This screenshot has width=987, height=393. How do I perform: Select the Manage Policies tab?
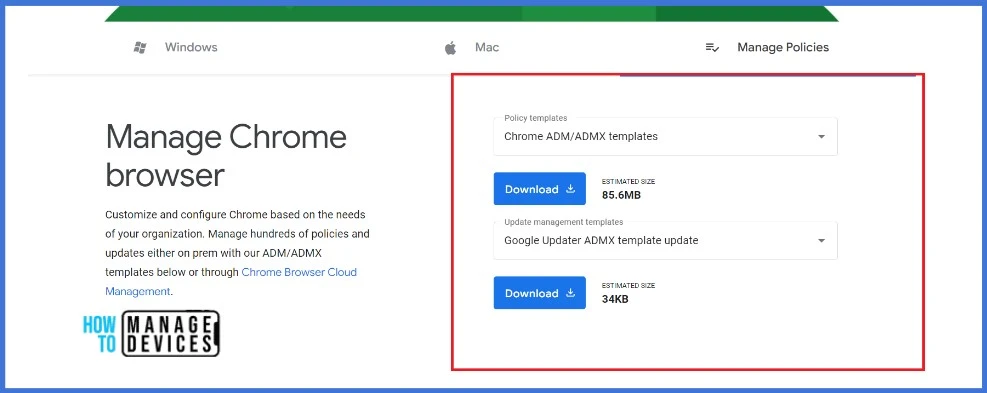pos(783,47)
